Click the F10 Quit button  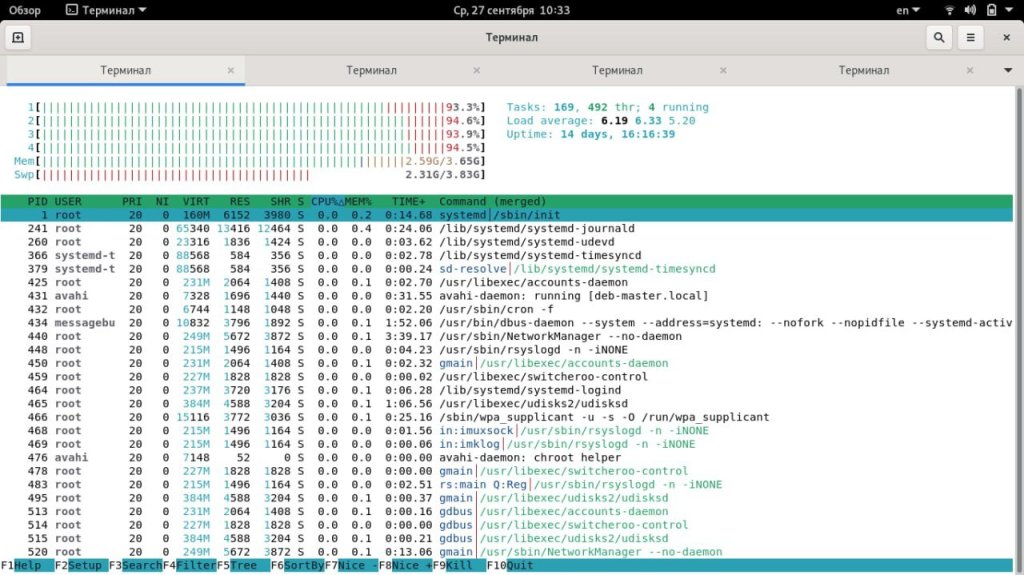[x=509, y=566]
